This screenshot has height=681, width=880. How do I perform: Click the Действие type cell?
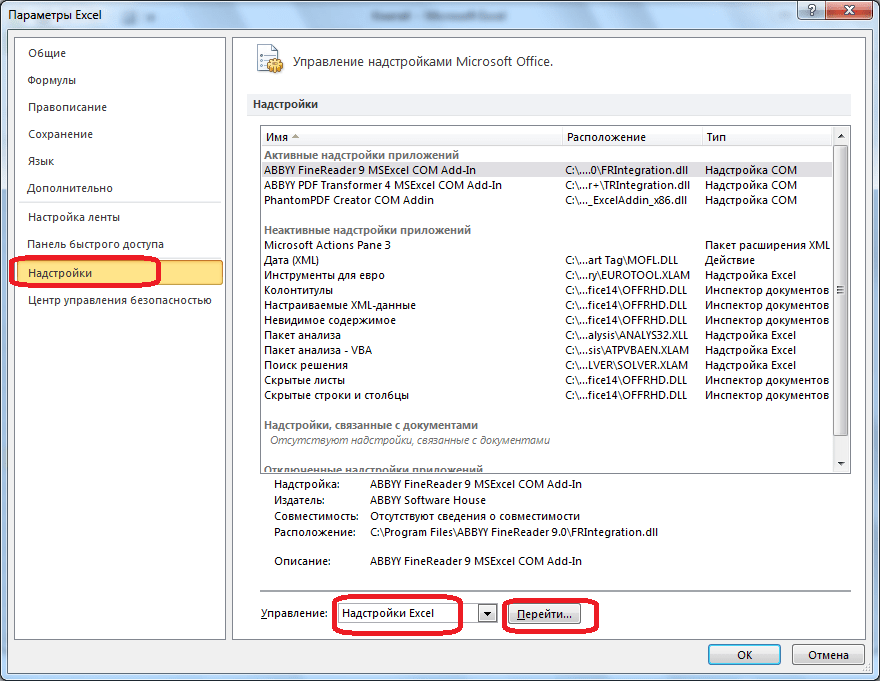point(730,260)
